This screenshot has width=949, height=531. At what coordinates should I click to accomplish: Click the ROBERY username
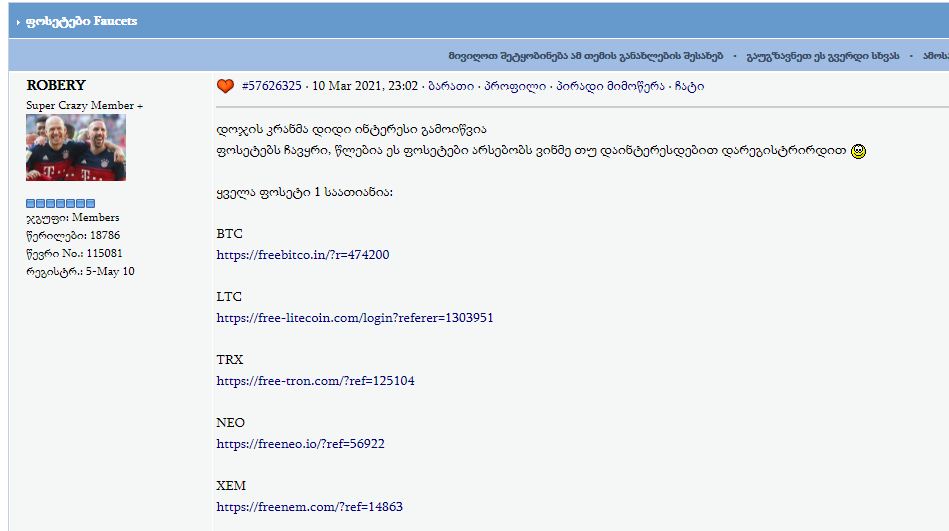(x=56, y=85)
